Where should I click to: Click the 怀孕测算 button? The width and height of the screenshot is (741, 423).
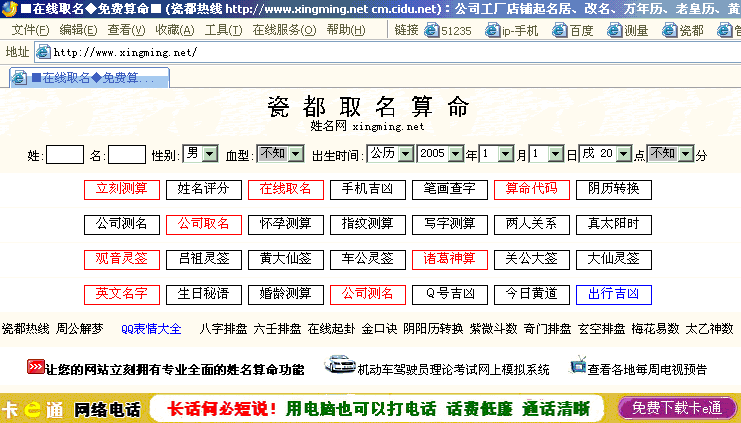[286, 224]
